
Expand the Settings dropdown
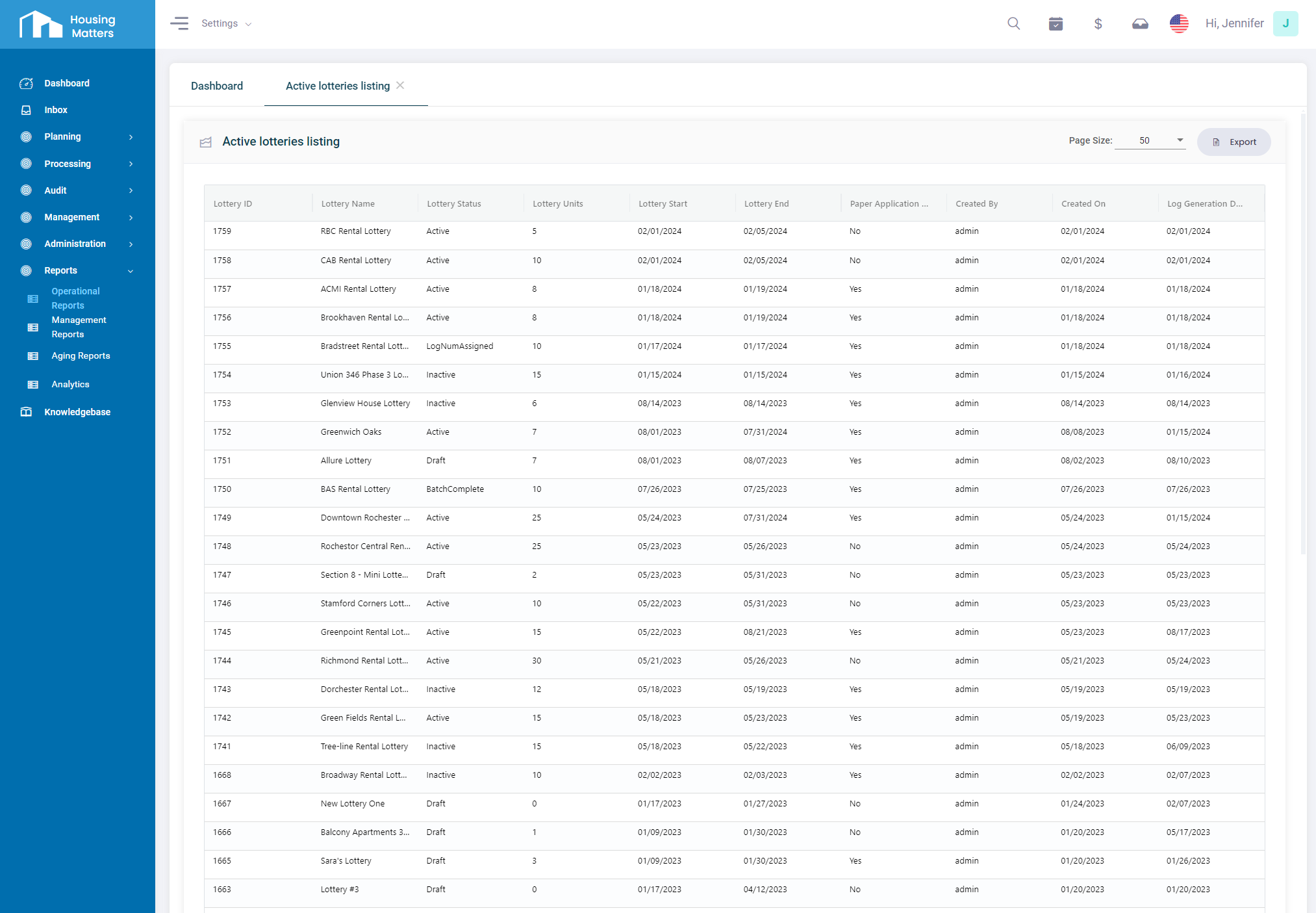coord(226,23)
